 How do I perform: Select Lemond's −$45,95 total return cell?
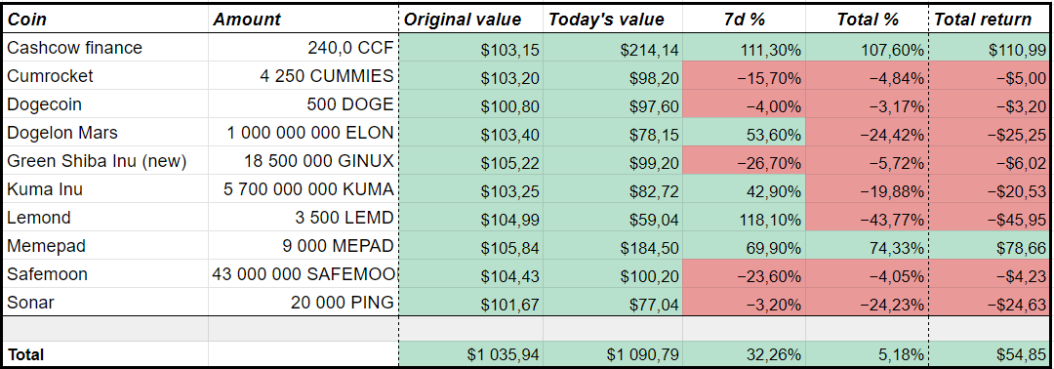click(989, 218)
